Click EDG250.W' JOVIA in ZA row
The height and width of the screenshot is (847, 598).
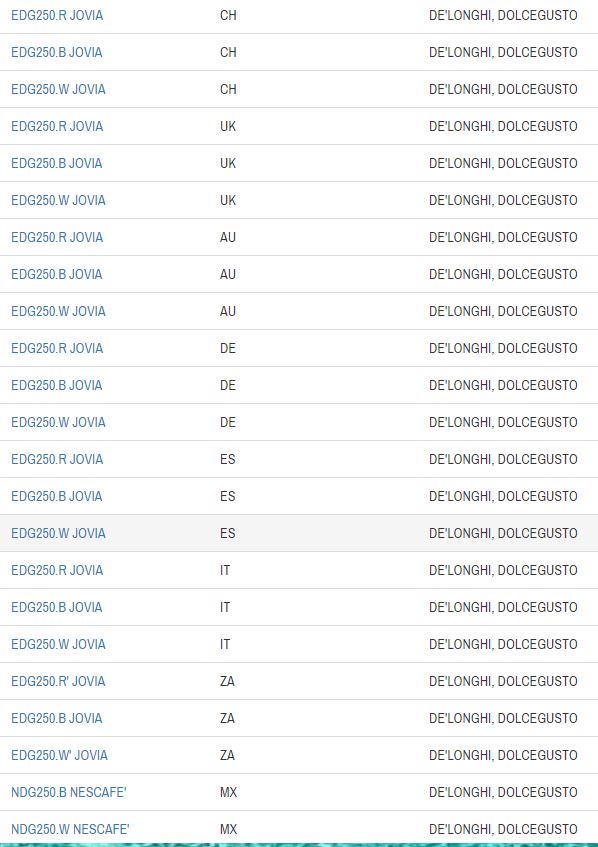(59, 755)
